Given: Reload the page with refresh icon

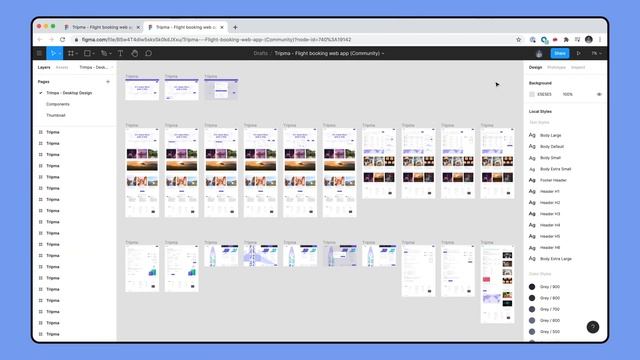Looking at the screenshot, I should pyautogui.click(x=62, y=40).
